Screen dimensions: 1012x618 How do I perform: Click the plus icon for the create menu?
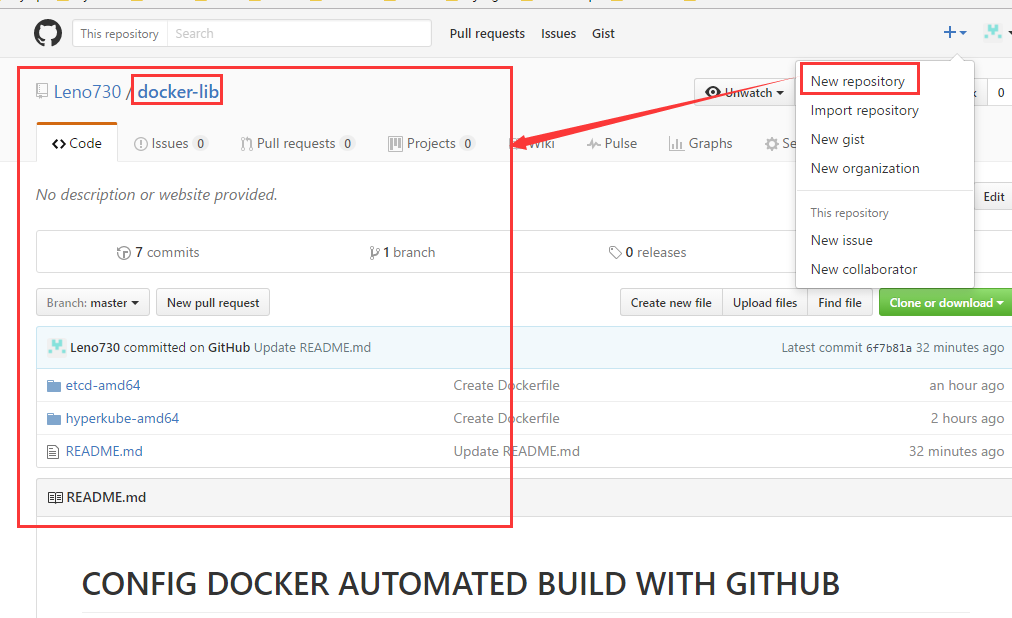pyautogui.click(x=949, y=32)
